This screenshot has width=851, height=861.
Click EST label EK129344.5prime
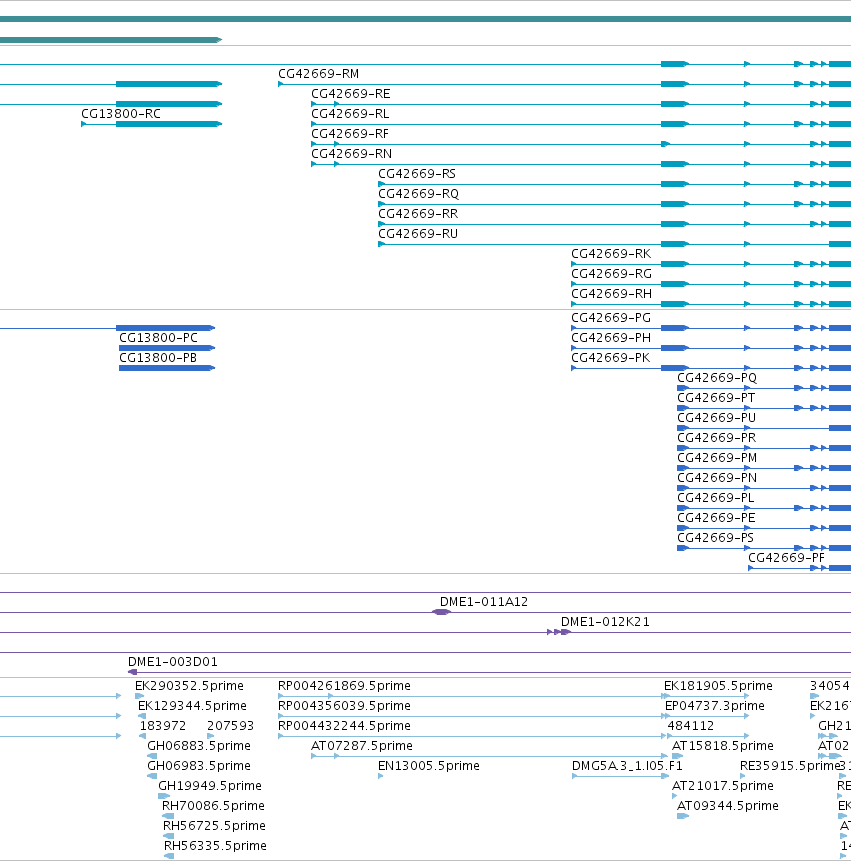pyautogui.click(x=192, y=706)
